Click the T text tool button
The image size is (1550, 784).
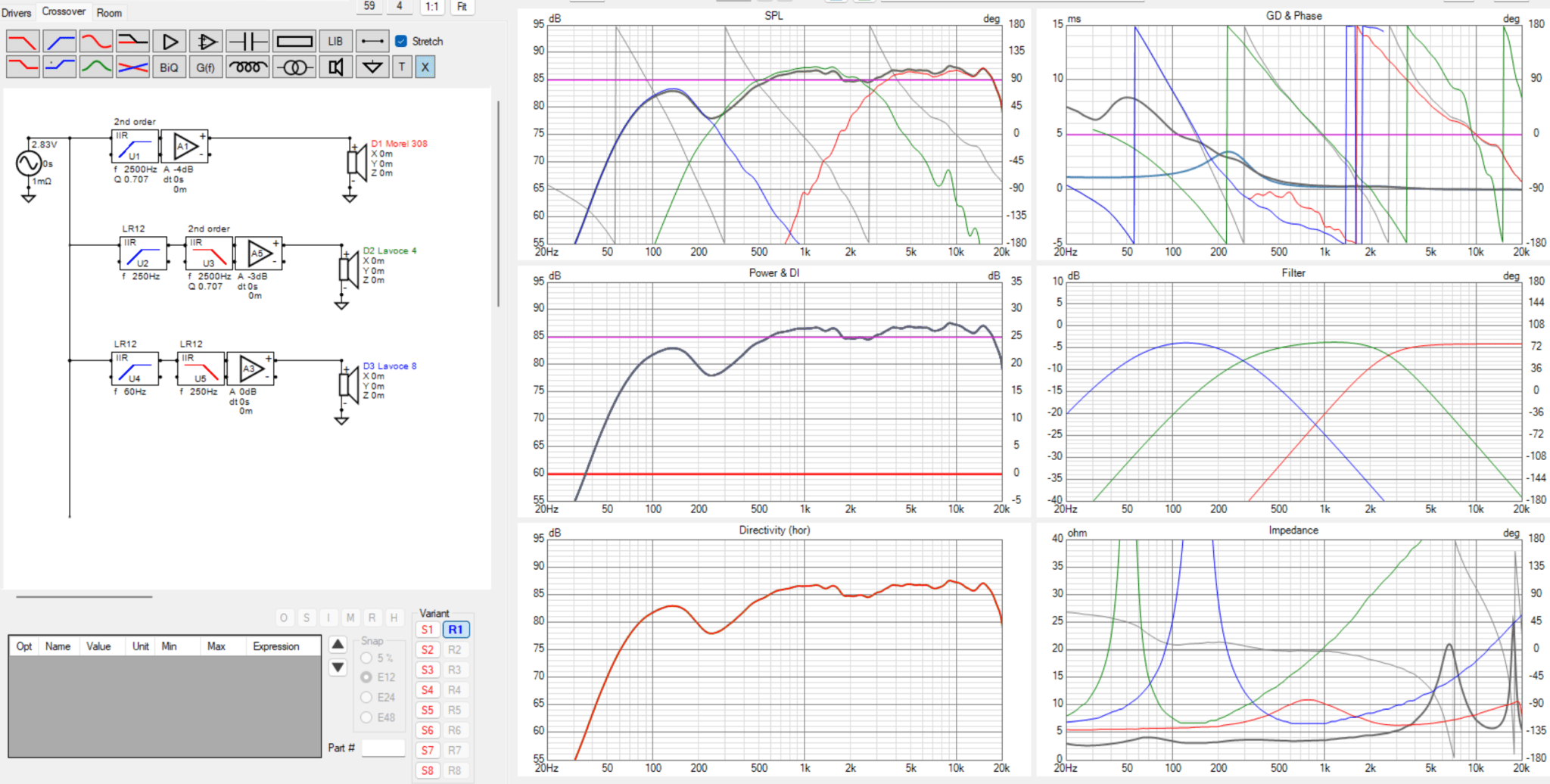[402, 67]
